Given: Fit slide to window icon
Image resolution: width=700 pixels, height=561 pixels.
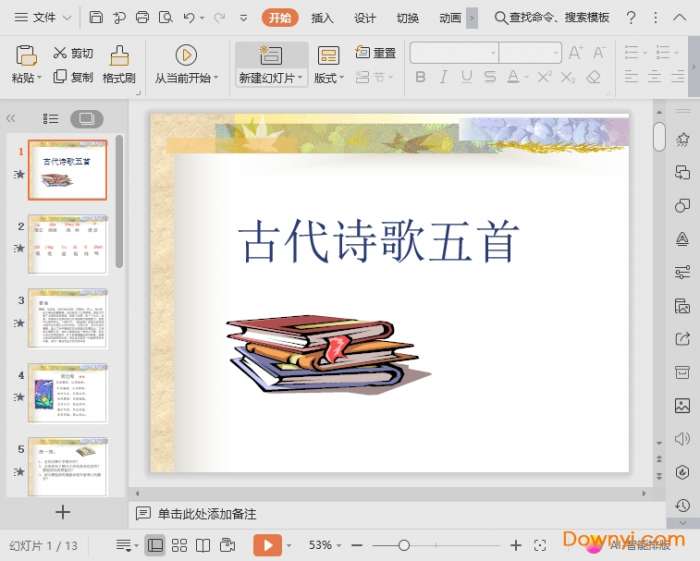Looking at the screenshot, I should coord(540,545).
